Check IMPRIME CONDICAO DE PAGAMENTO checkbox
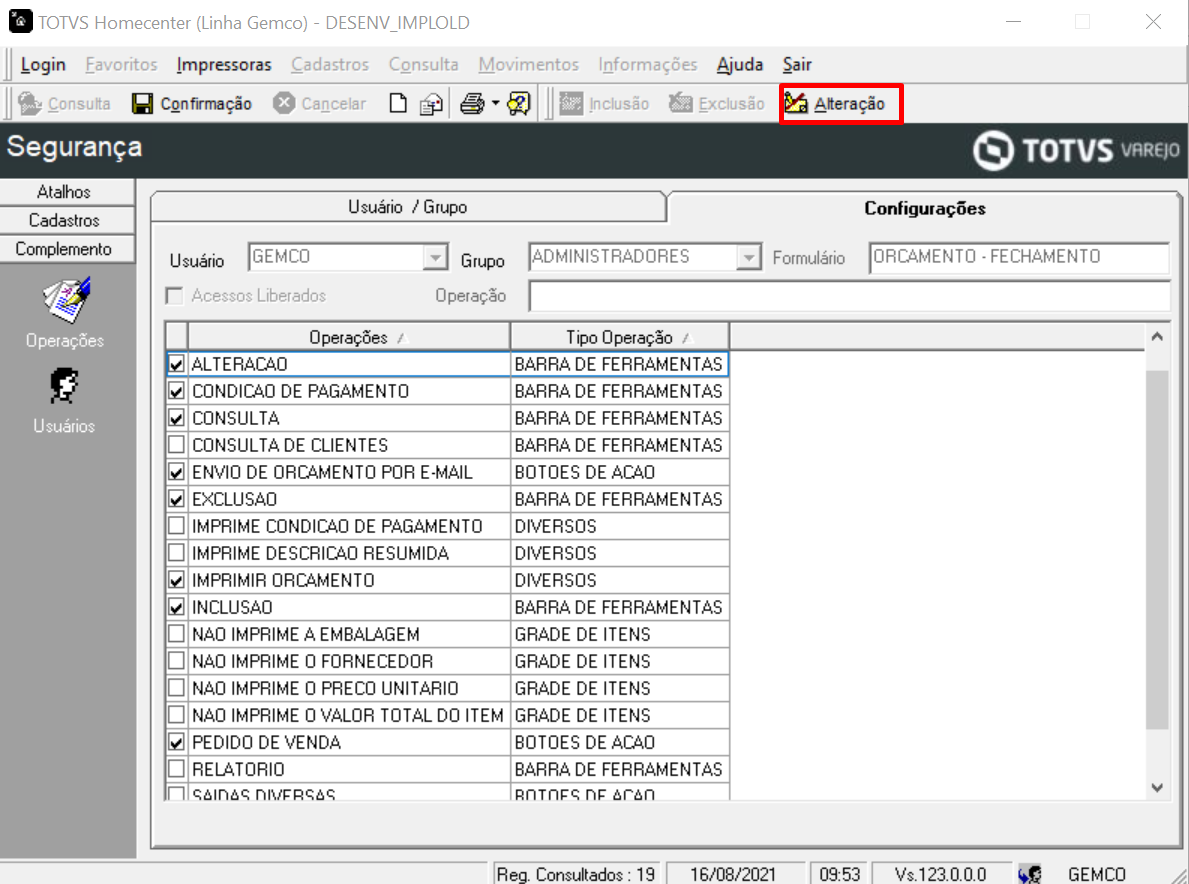The image size is (1189, 884). [177, 526]
